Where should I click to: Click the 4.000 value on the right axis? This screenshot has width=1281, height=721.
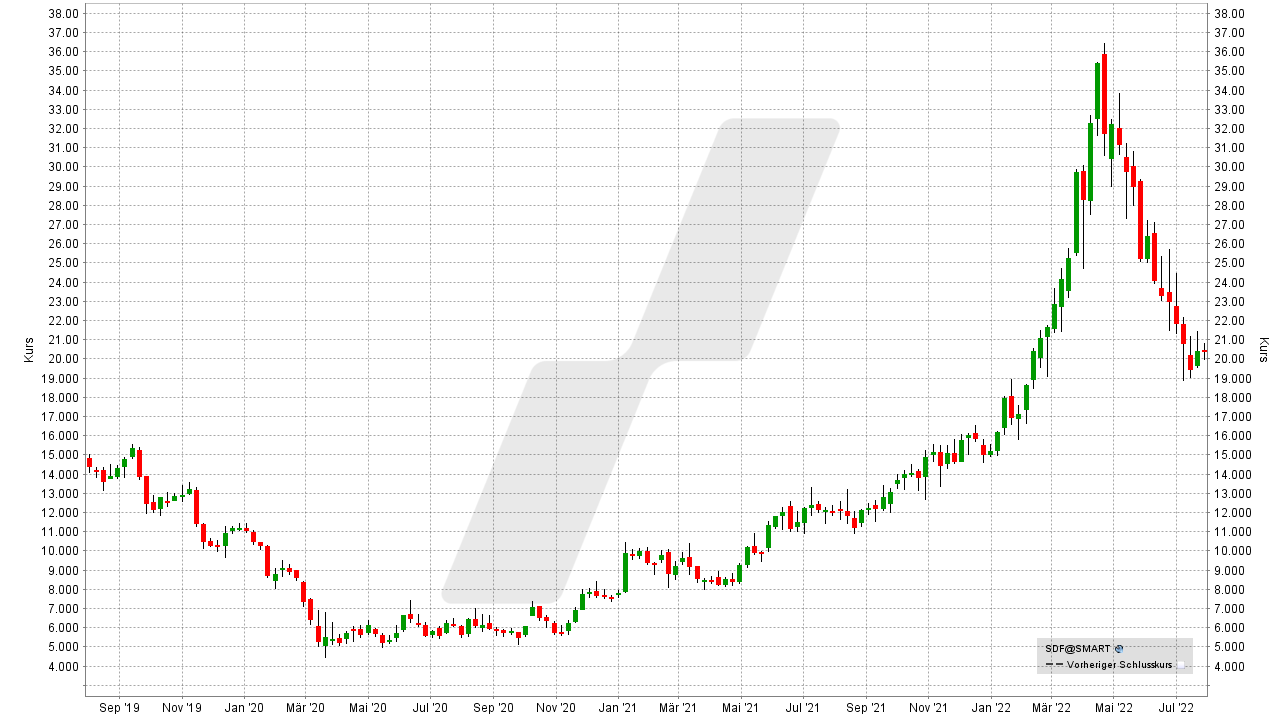click(1229, 667)
